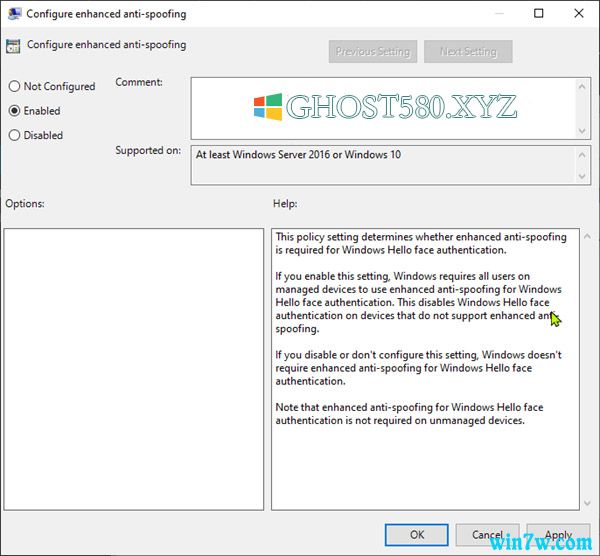
Task: Confirm with the OK button
Action: [x=416, y=535]
